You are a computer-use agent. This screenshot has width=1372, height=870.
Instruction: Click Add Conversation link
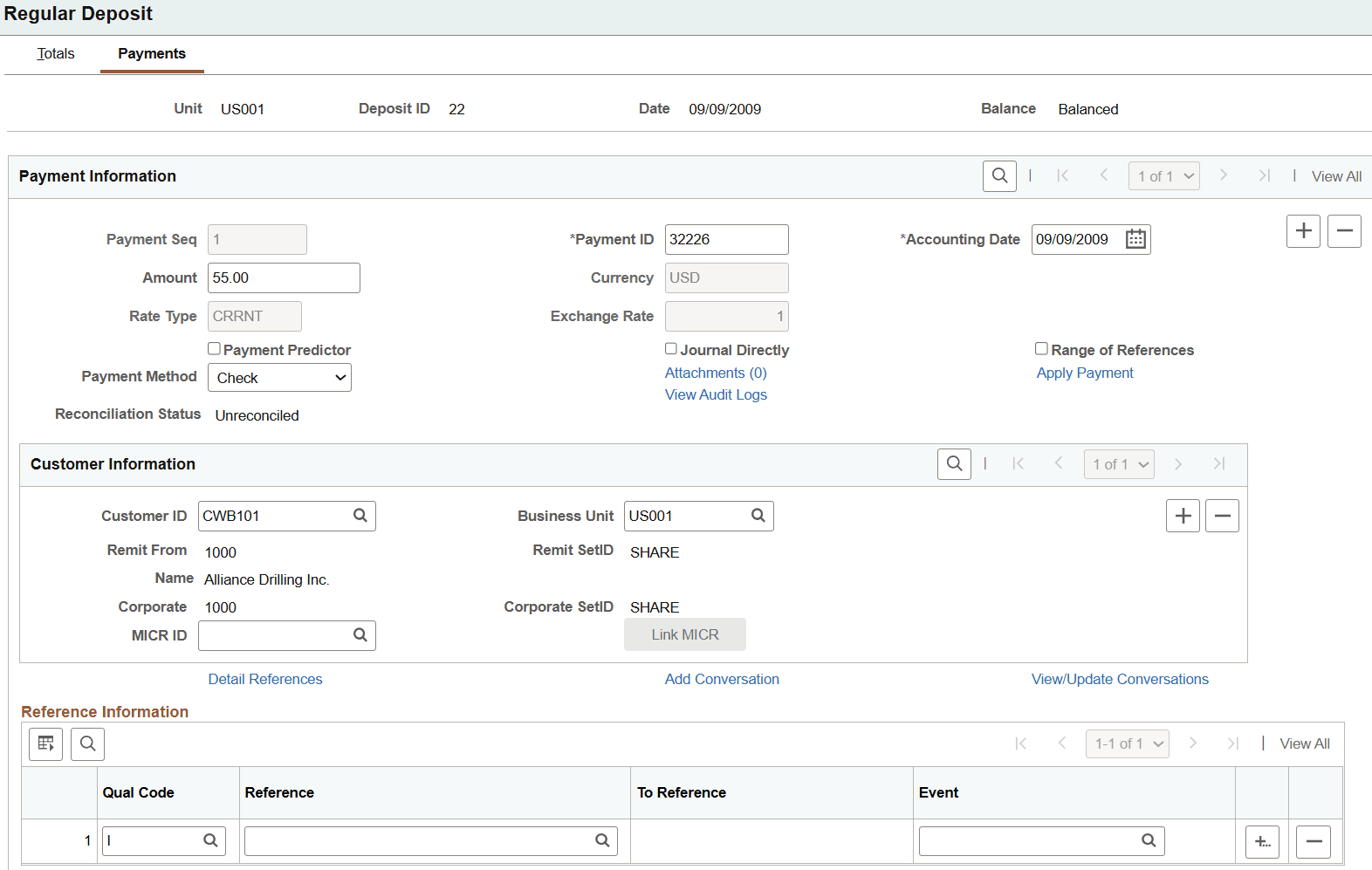[722, 679]
